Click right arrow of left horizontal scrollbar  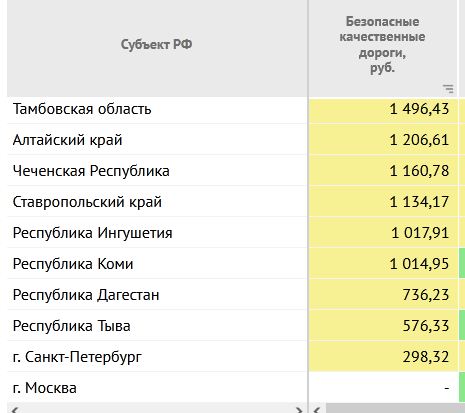pyautogui.click(x=299, y=410)
